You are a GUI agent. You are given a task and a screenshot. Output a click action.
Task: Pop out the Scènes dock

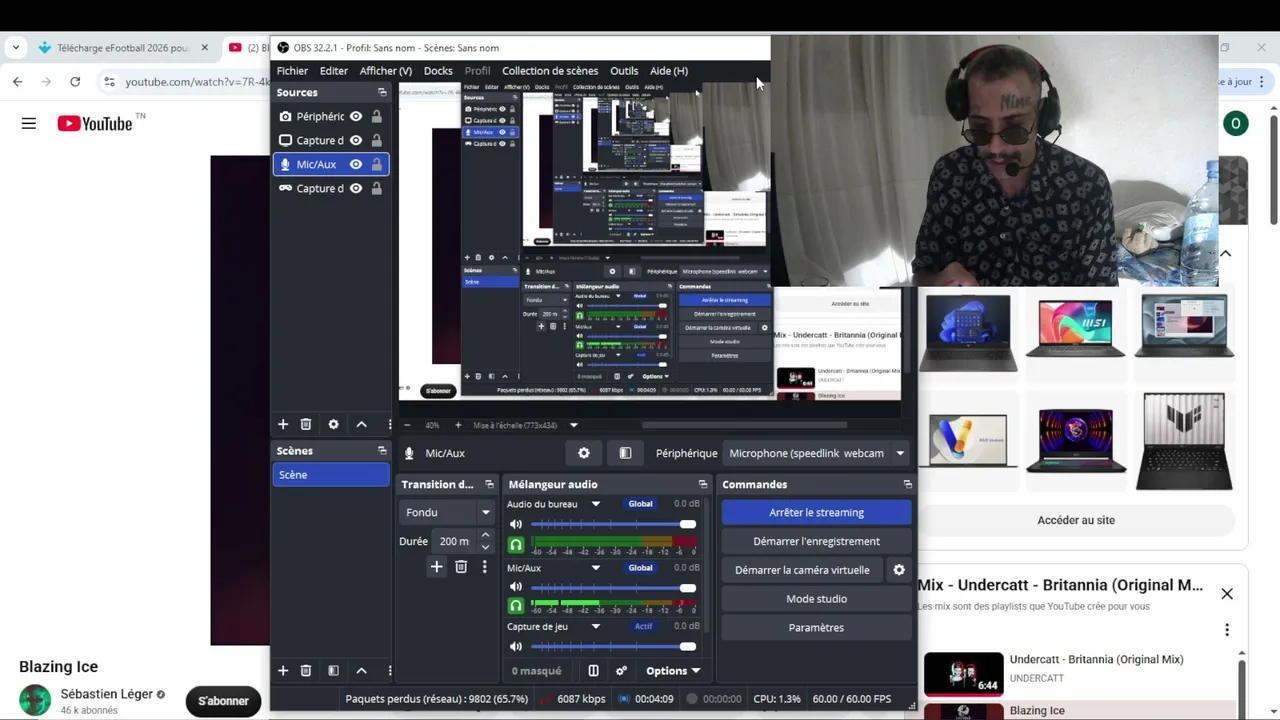click(382, 451)
